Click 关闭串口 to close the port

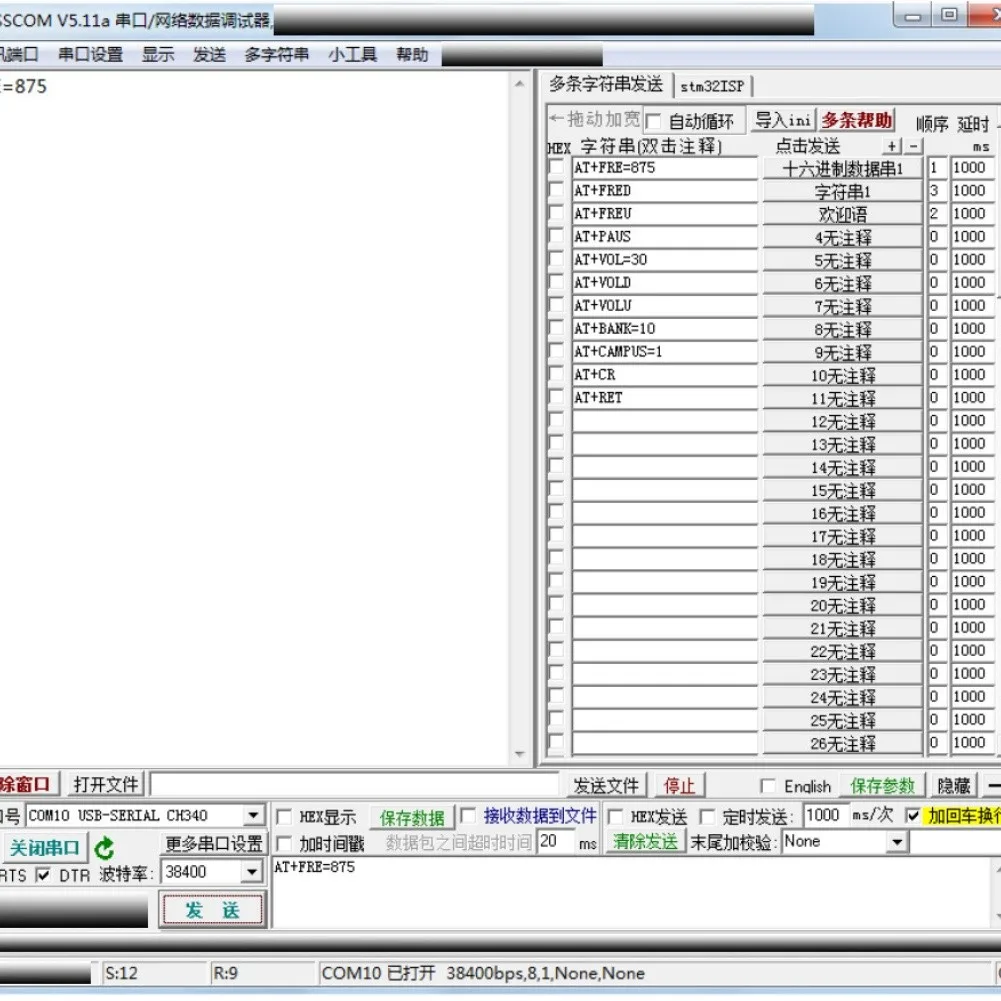coord(44,848)
